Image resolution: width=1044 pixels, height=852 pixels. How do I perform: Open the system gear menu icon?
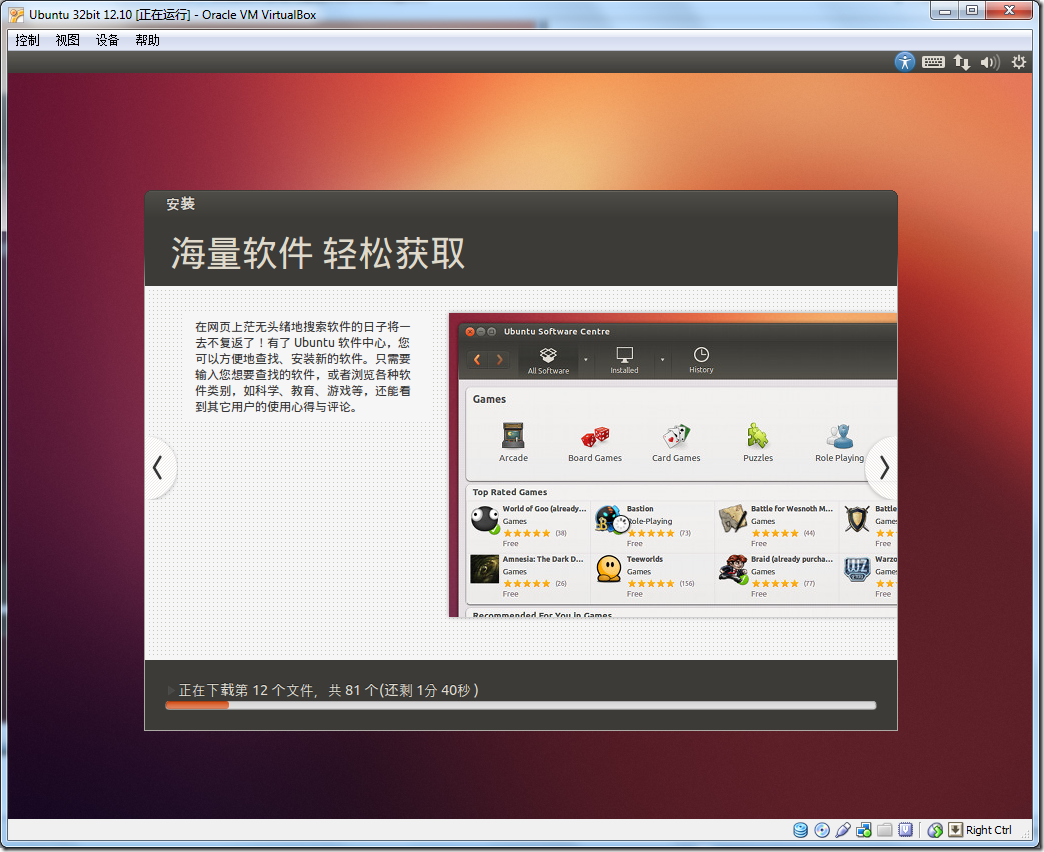click(1019, 62)
